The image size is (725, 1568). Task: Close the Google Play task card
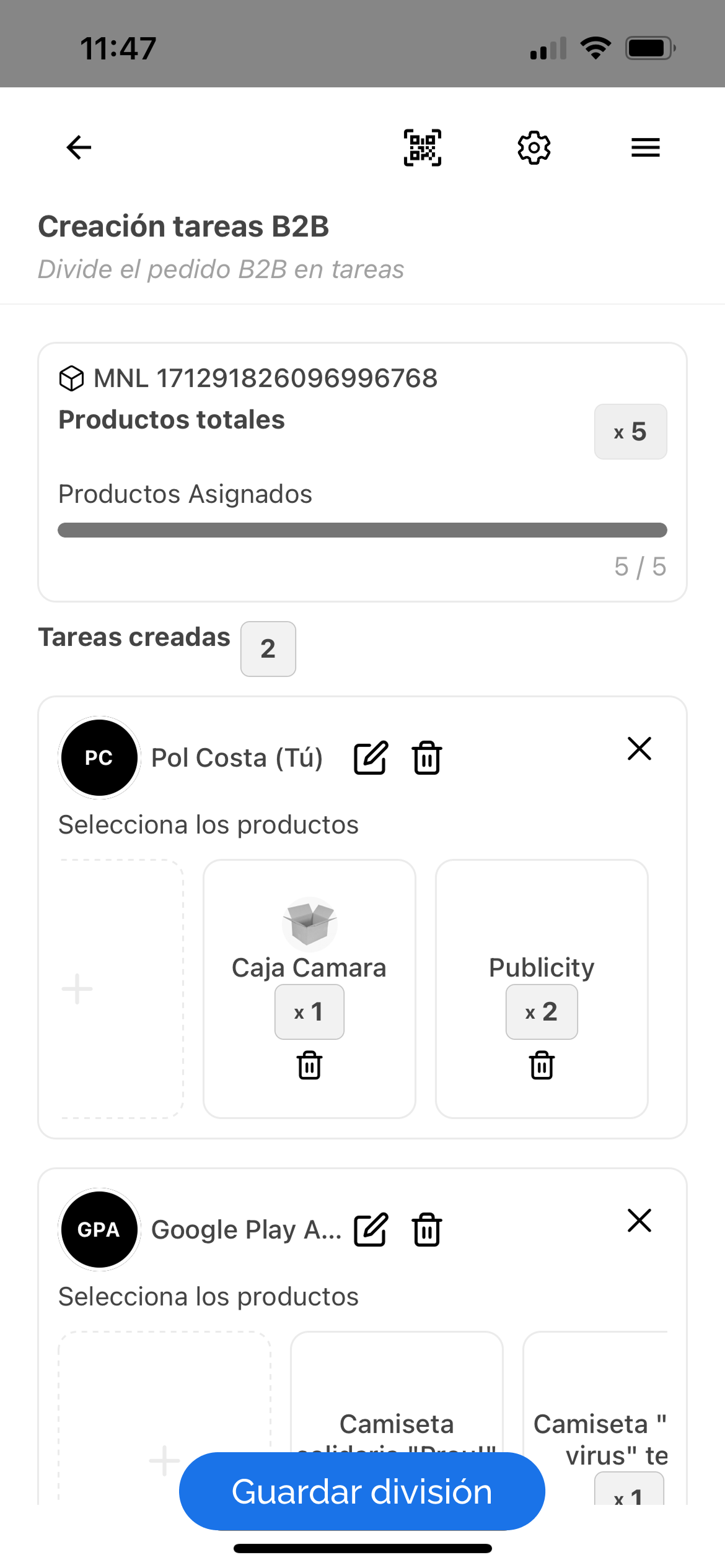click(639, 1221)
